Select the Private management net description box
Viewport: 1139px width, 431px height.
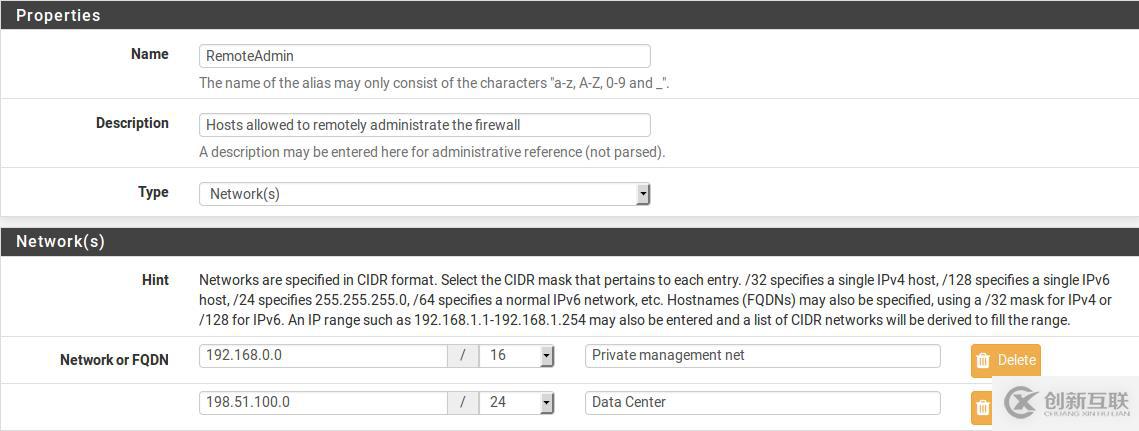point(762,356)
